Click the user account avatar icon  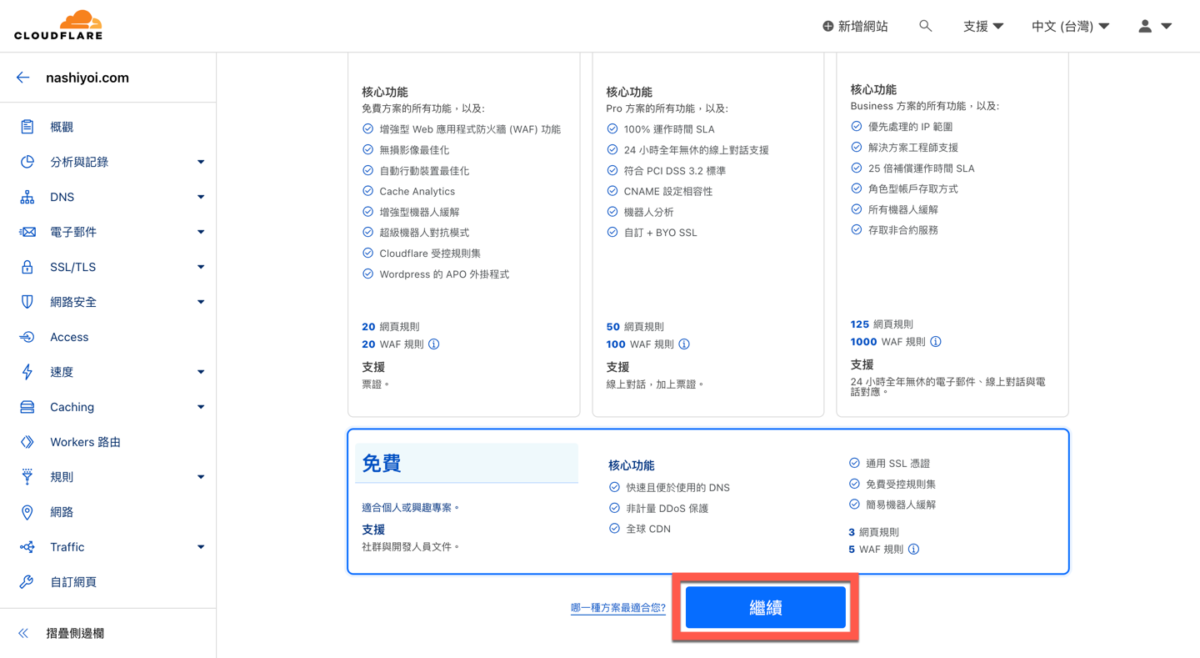[1145, 26]
